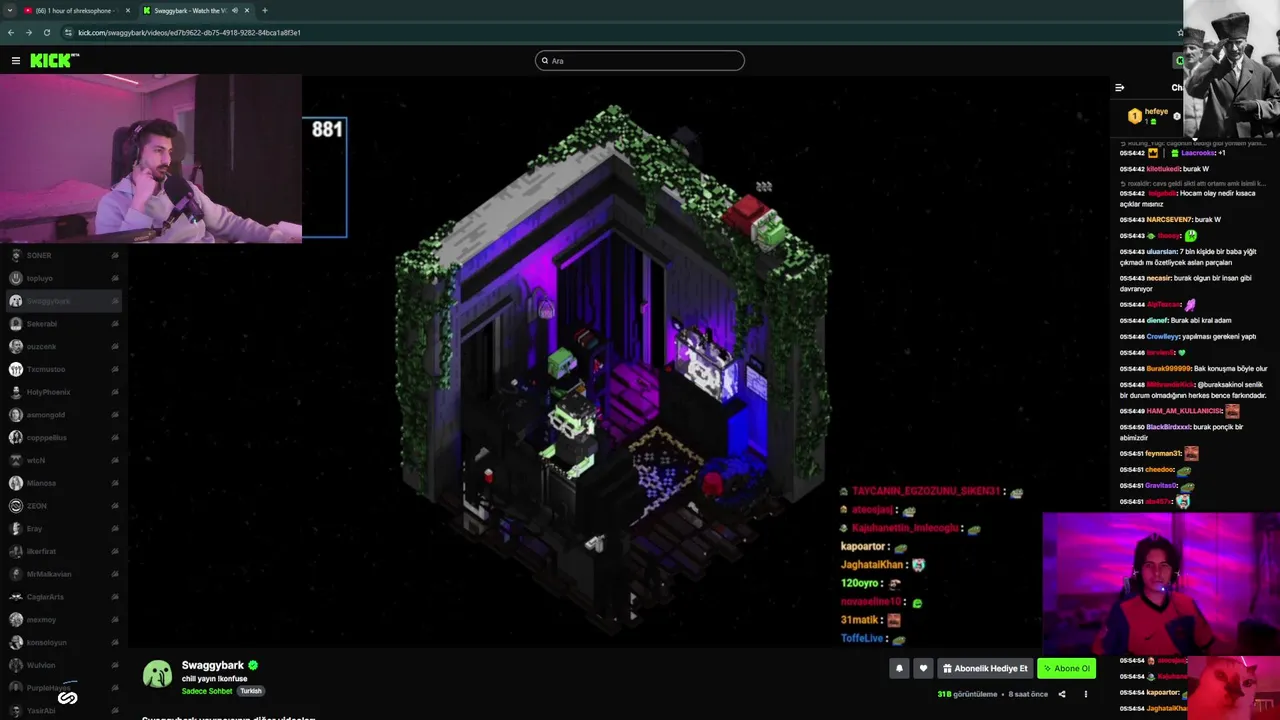The image size is (1280, 720).
Task: Open SONER channel in sidebar
Action: click(x=62, y=255)
